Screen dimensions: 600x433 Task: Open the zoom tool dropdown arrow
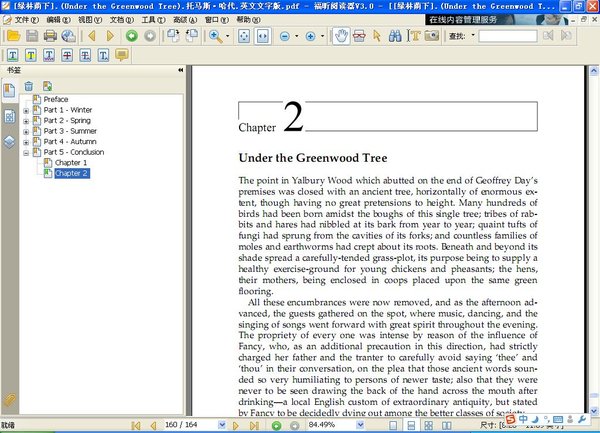pos(228,36)
